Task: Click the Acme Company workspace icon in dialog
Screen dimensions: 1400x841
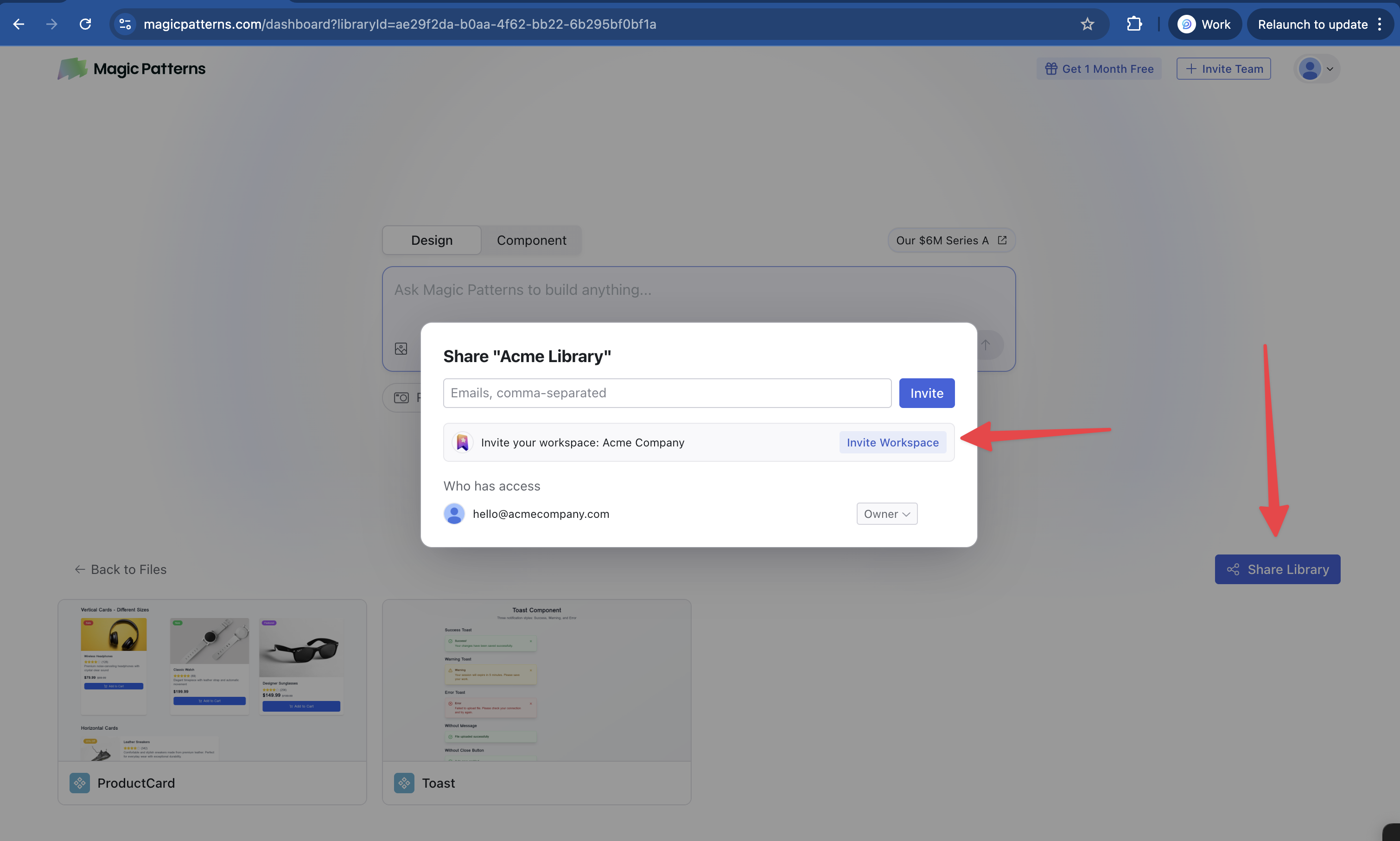Action: 462,442
